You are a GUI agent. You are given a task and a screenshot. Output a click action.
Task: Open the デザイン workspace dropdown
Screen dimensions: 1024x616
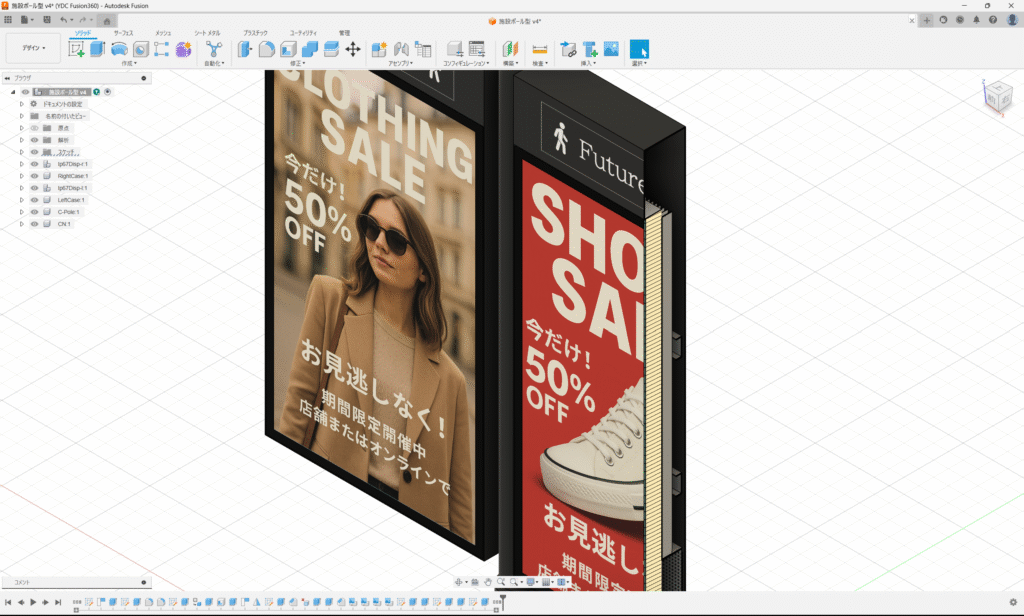pyautogui.click(x=32, y=48)
